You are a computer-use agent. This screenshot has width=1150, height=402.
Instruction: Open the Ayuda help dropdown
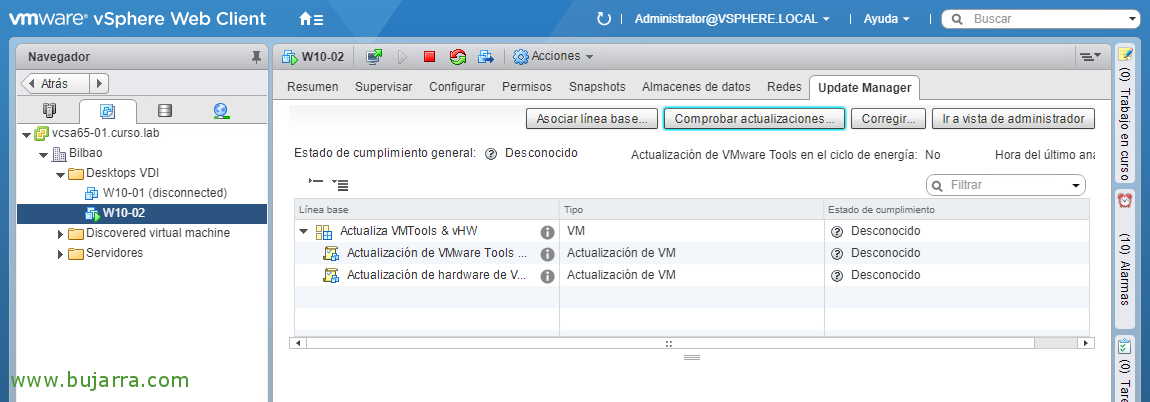886,19
